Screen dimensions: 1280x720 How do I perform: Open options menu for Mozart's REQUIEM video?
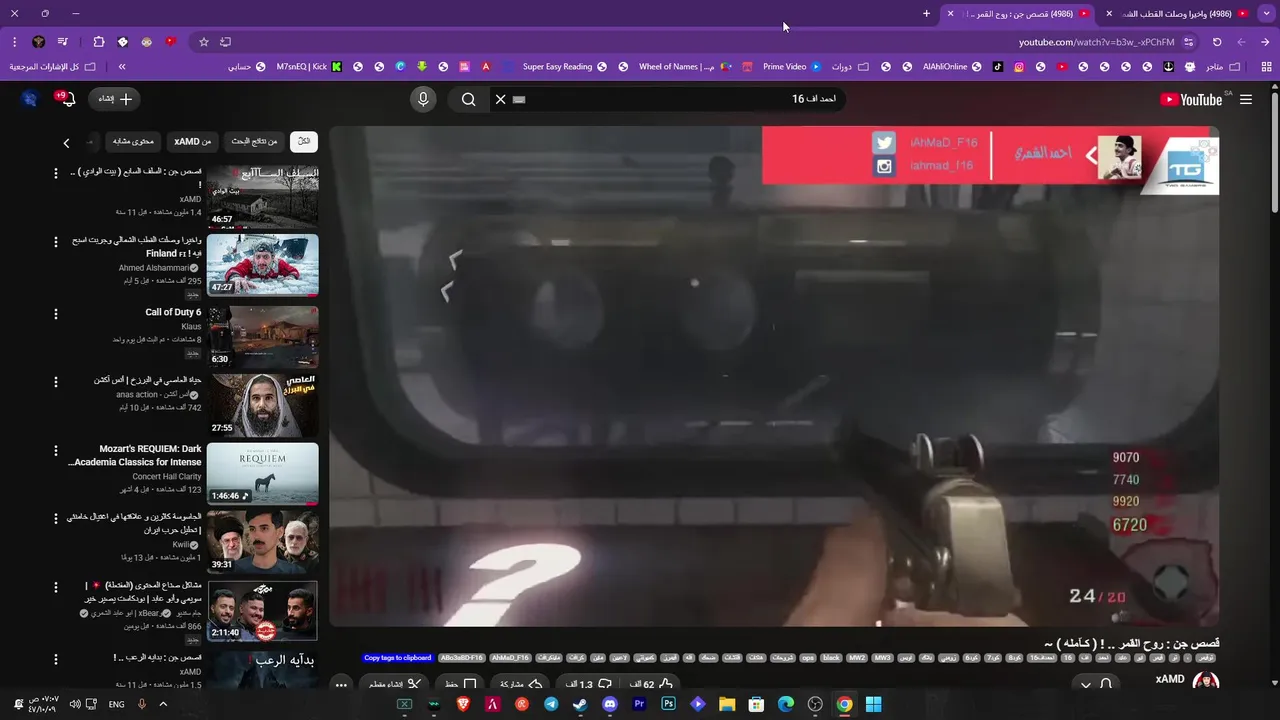pos(56,451)
